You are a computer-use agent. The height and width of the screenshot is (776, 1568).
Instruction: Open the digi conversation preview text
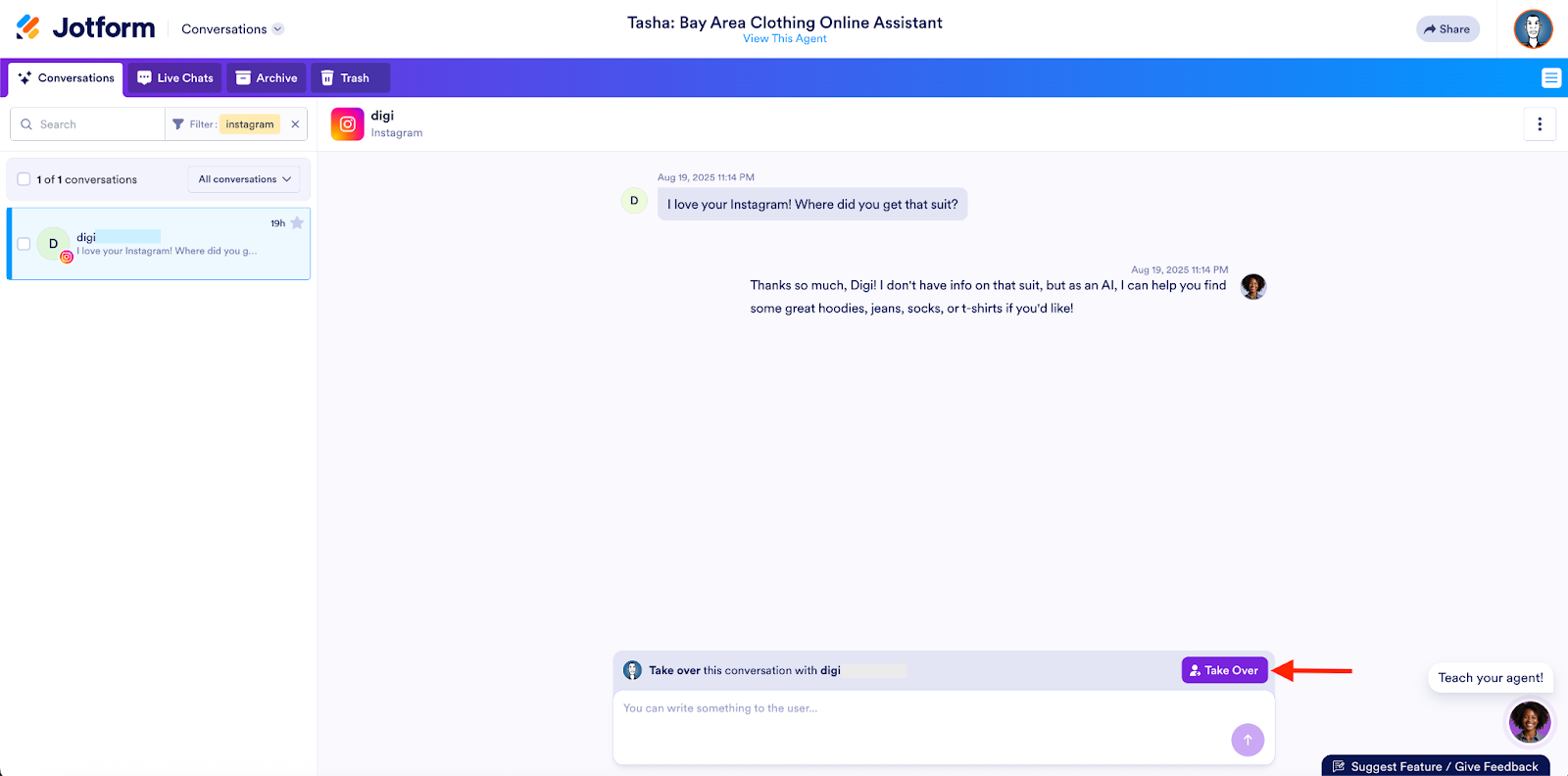(168, 252)
